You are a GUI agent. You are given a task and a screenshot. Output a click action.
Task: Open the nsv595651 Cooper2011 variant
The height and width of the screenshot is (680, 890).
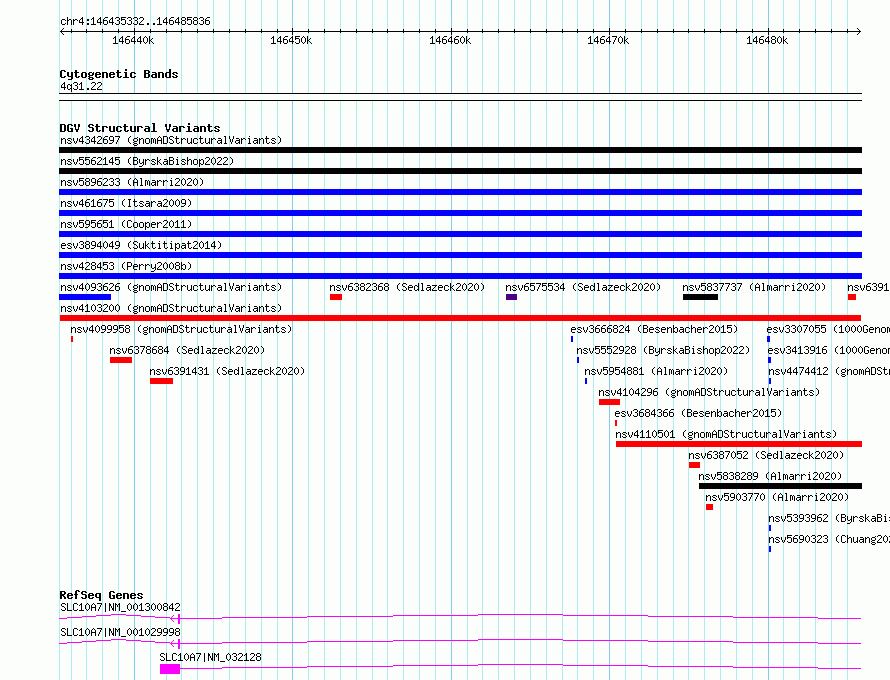coord(126,224)
